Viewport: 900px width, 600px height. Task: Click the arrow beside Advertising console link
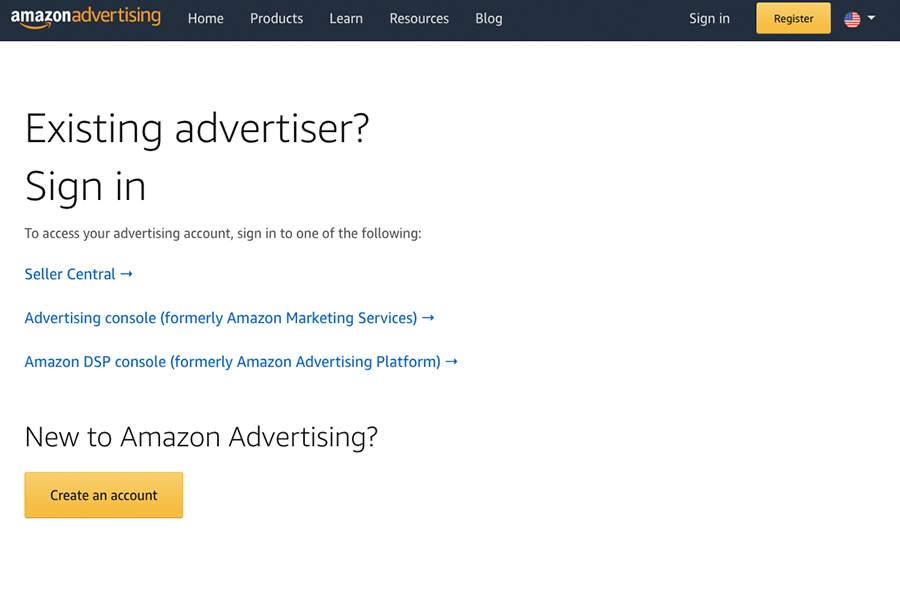(429, 318)
